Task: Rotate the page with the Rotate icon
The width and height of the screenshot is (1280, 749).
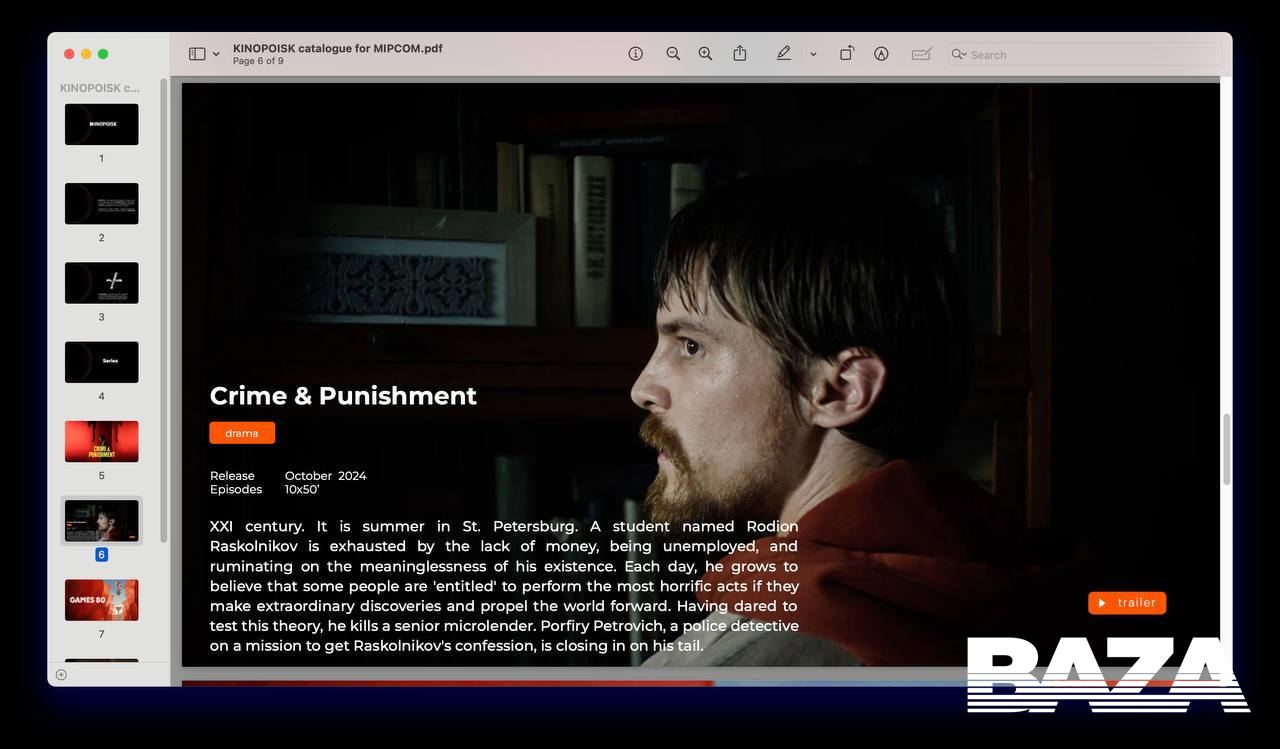Action: point(846,54)
